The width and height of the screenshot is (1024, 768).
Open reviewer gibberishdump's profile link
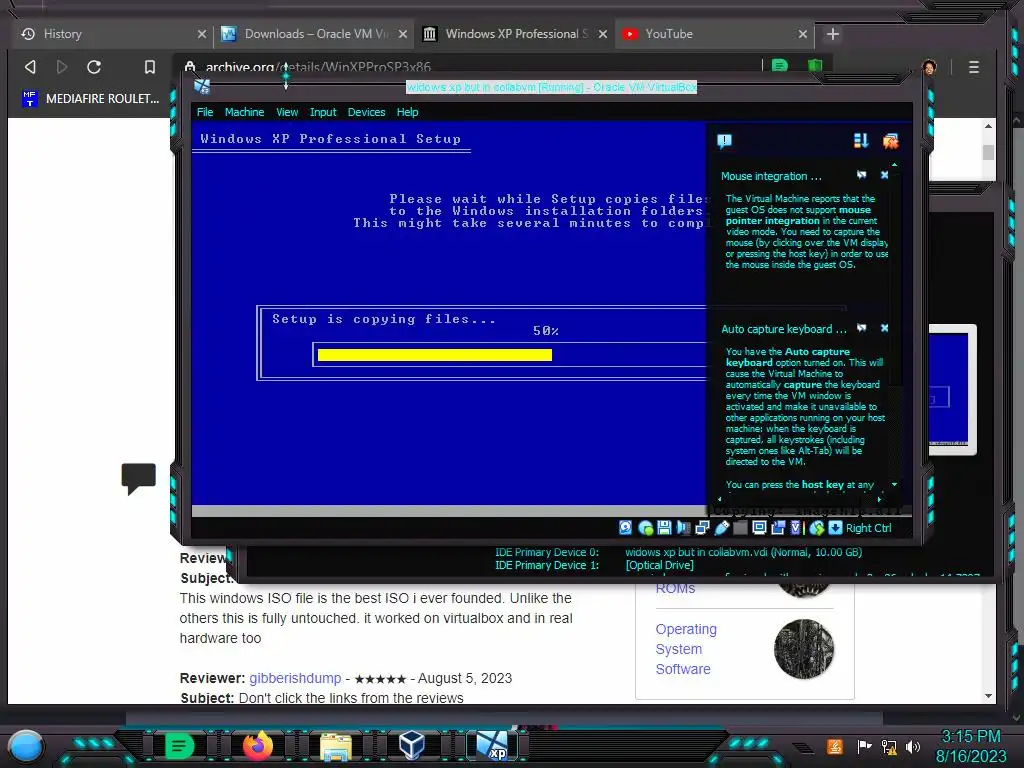point(295,678)
